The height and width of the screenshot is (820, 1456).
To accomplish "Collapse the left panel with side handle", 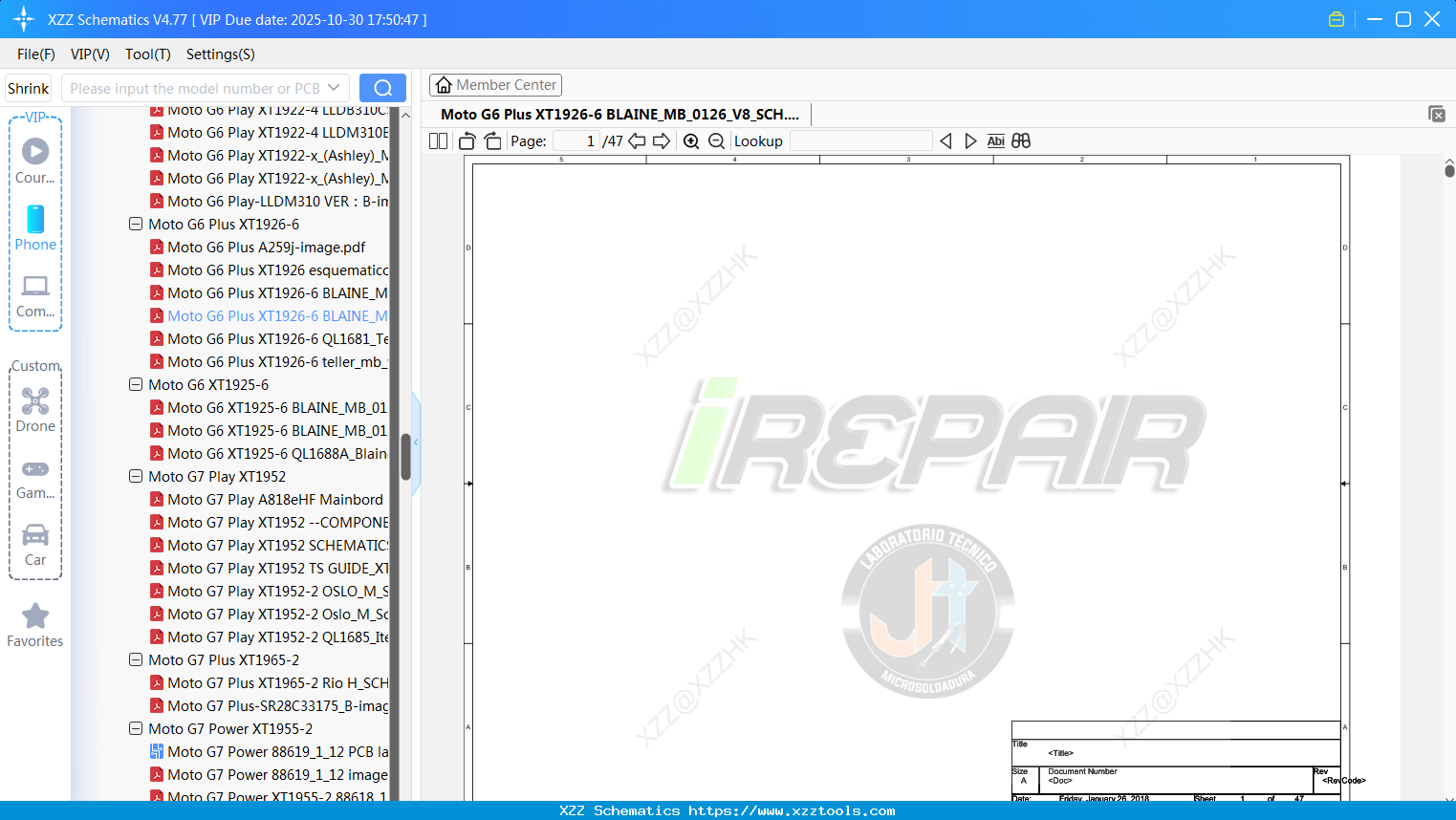I will coord(416,442).
